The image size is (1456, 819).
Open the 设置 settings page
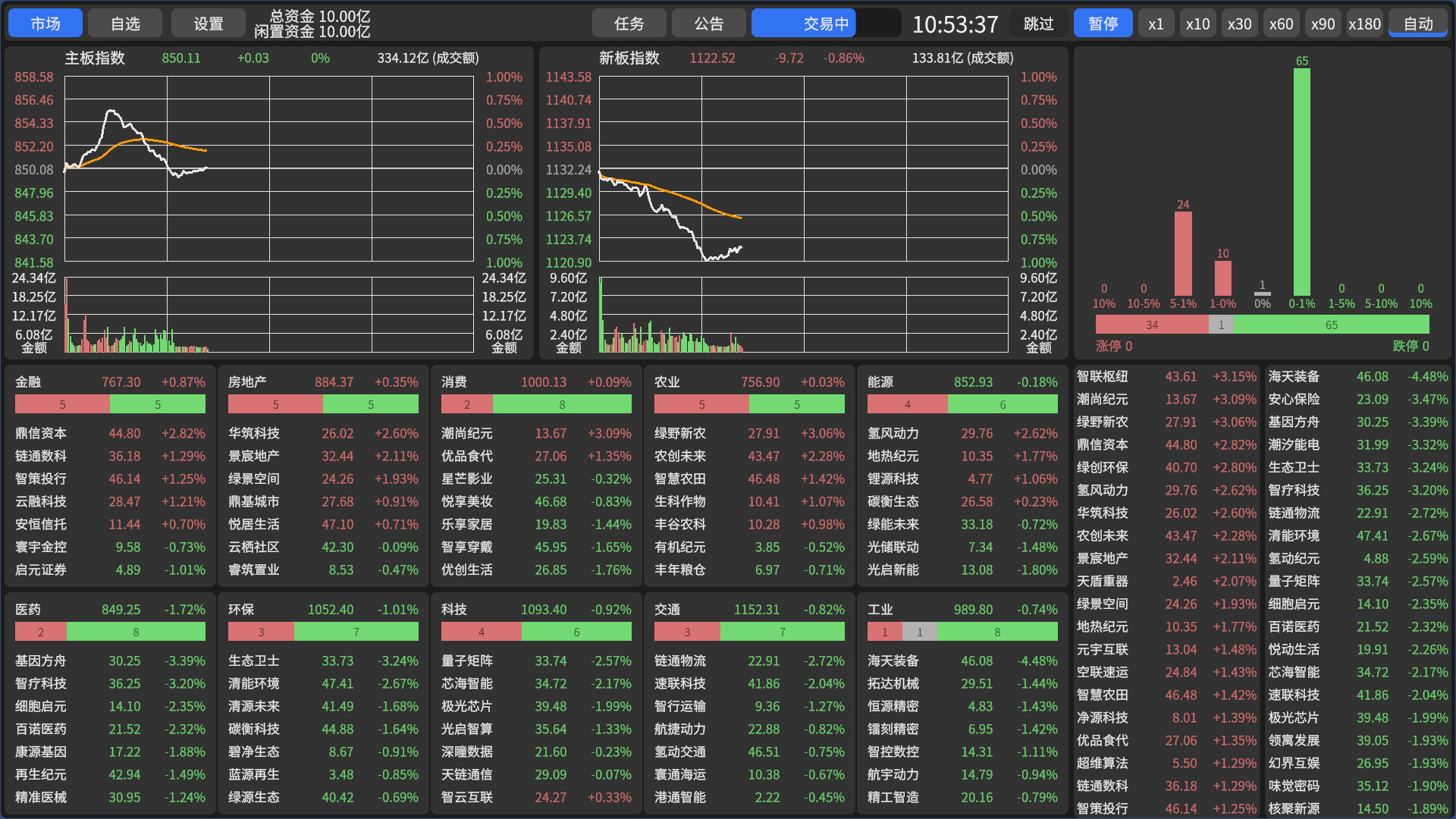point(208,24)
